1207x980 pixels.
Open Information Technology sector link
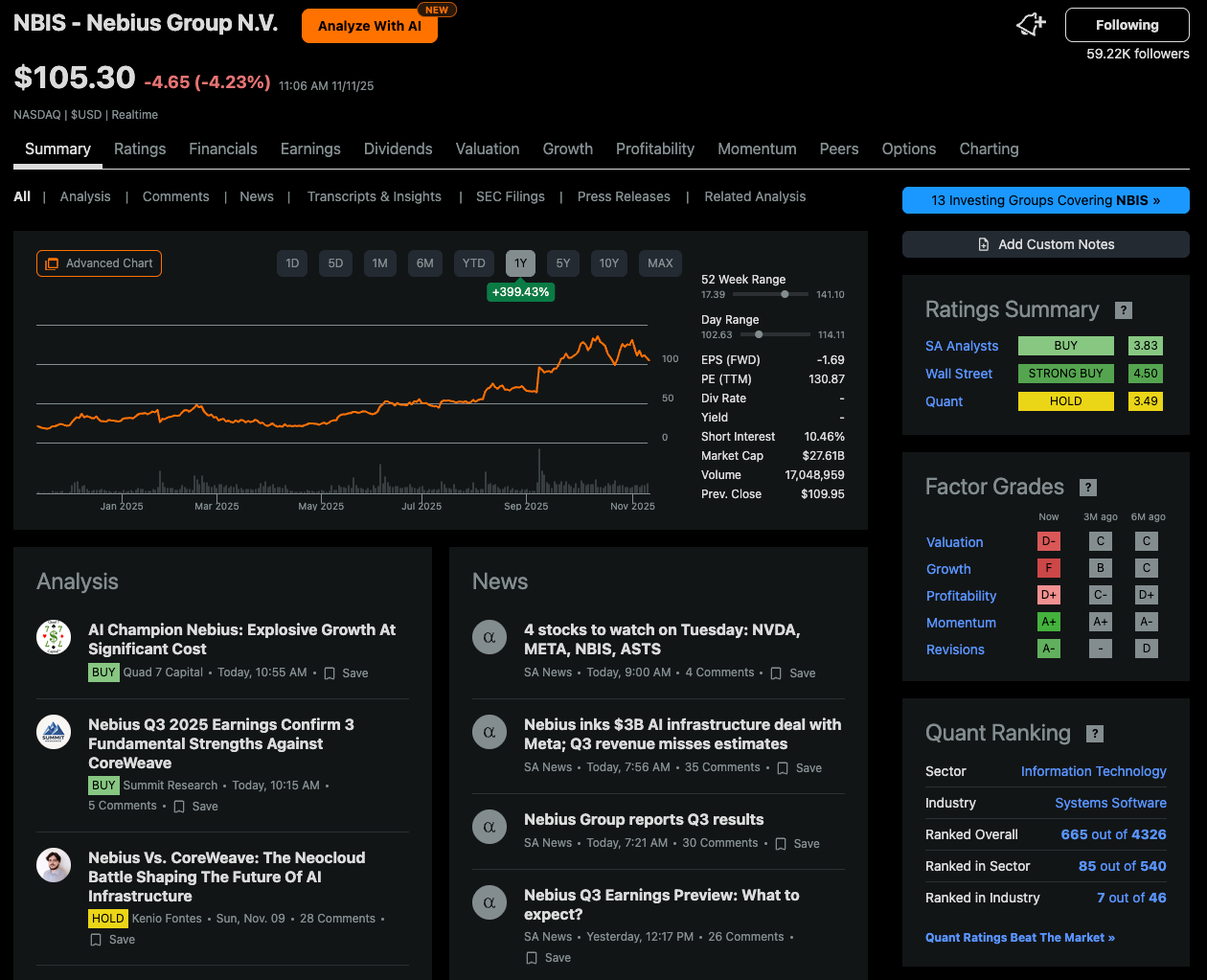click(x=1093, y=772)
